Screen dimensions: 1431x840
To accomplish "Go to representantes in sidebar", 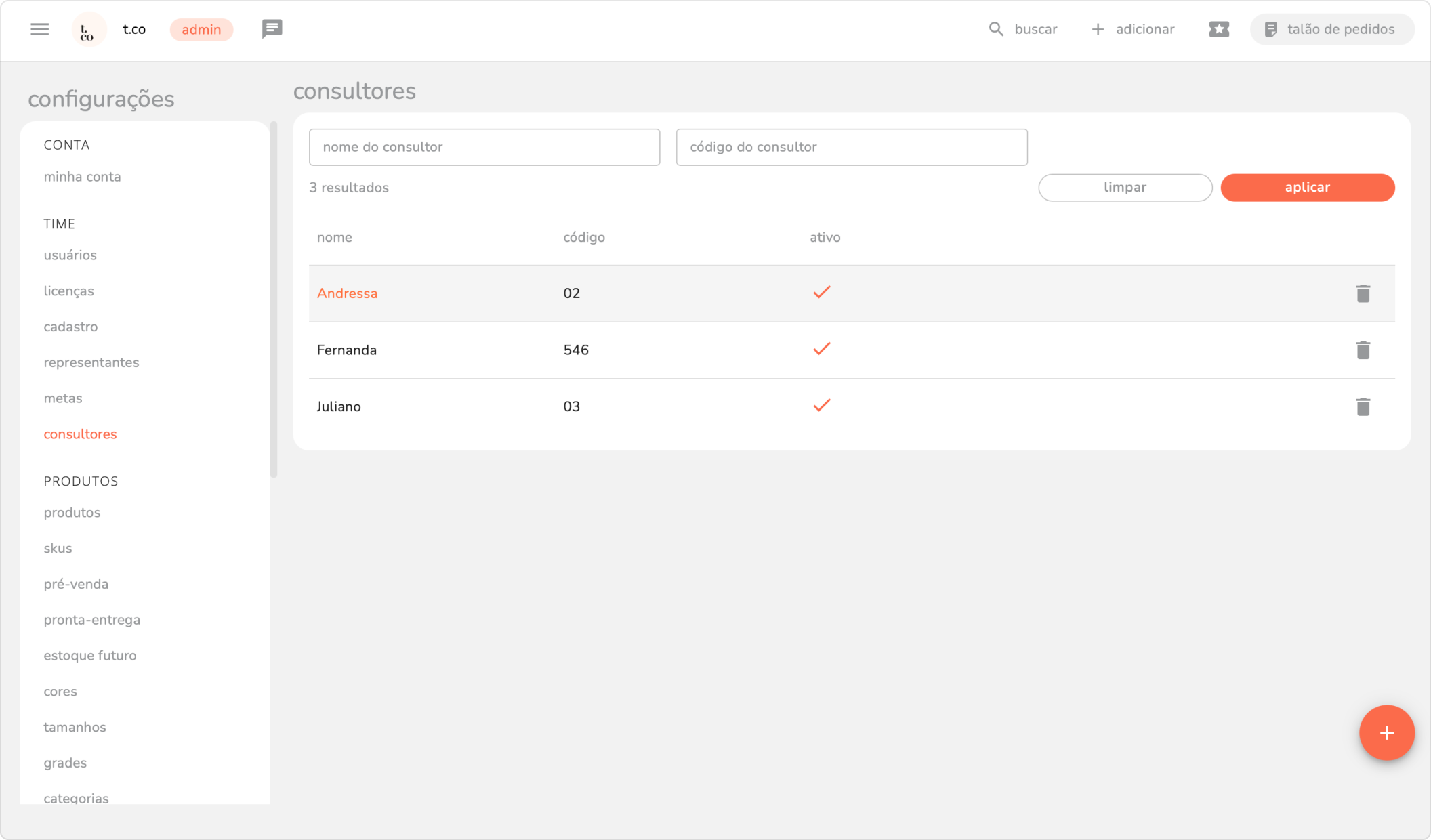I will [x=91, y=362].
